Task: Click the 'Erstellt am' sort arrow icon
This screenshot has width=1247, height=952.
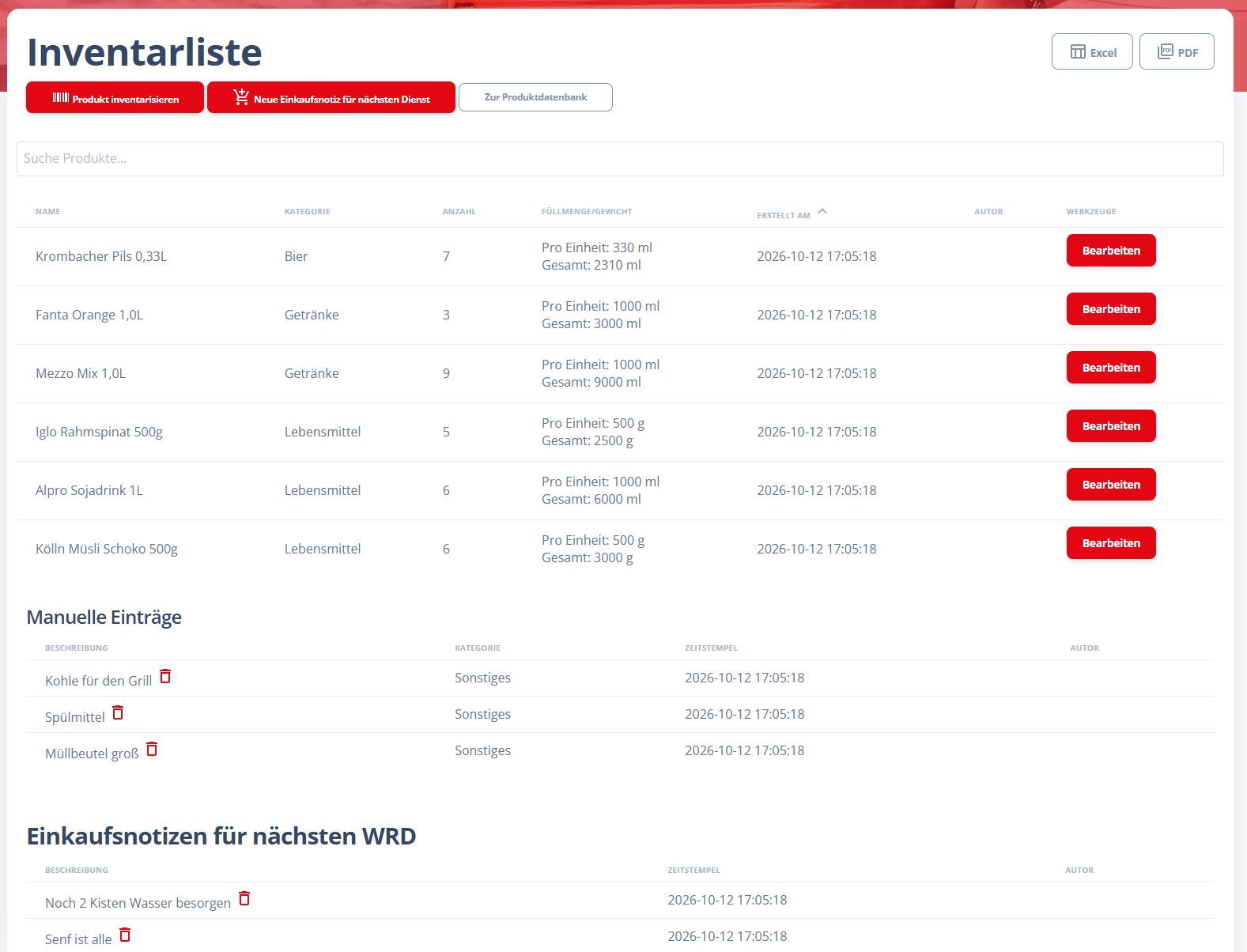Action: click(x=822, y=211)
